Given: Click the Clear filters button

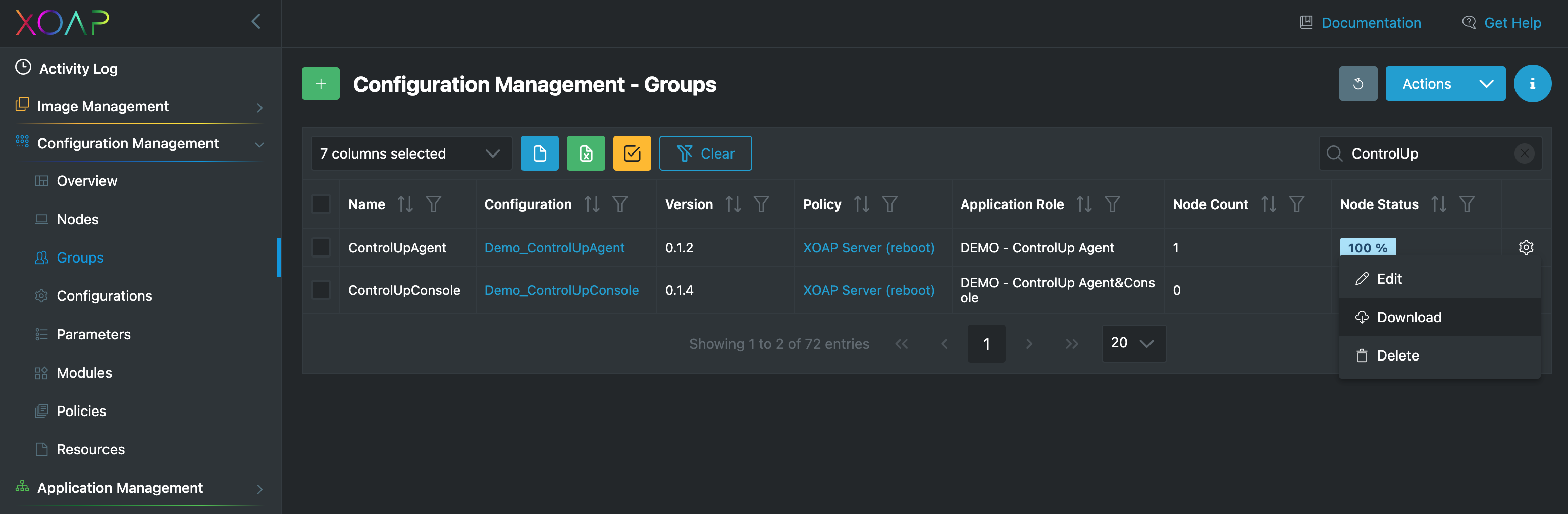Looking at the screenshot, I should click(x=705, y=153).
